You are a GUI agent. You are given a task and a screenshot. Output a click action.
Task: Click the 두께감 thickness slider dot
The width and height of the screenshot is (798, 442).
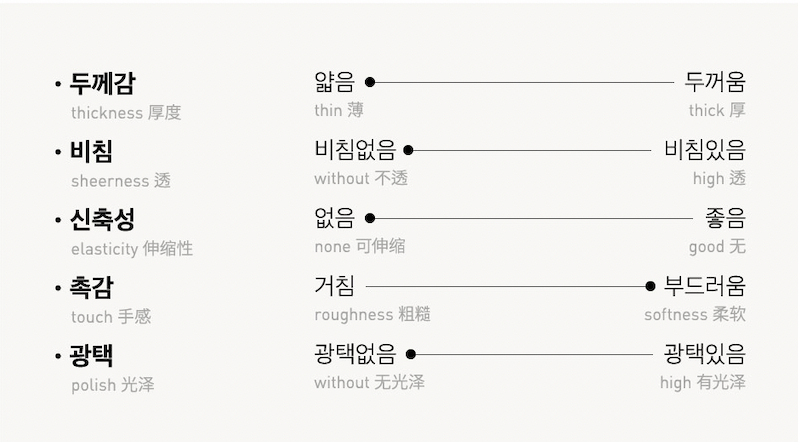pos(370,82)
